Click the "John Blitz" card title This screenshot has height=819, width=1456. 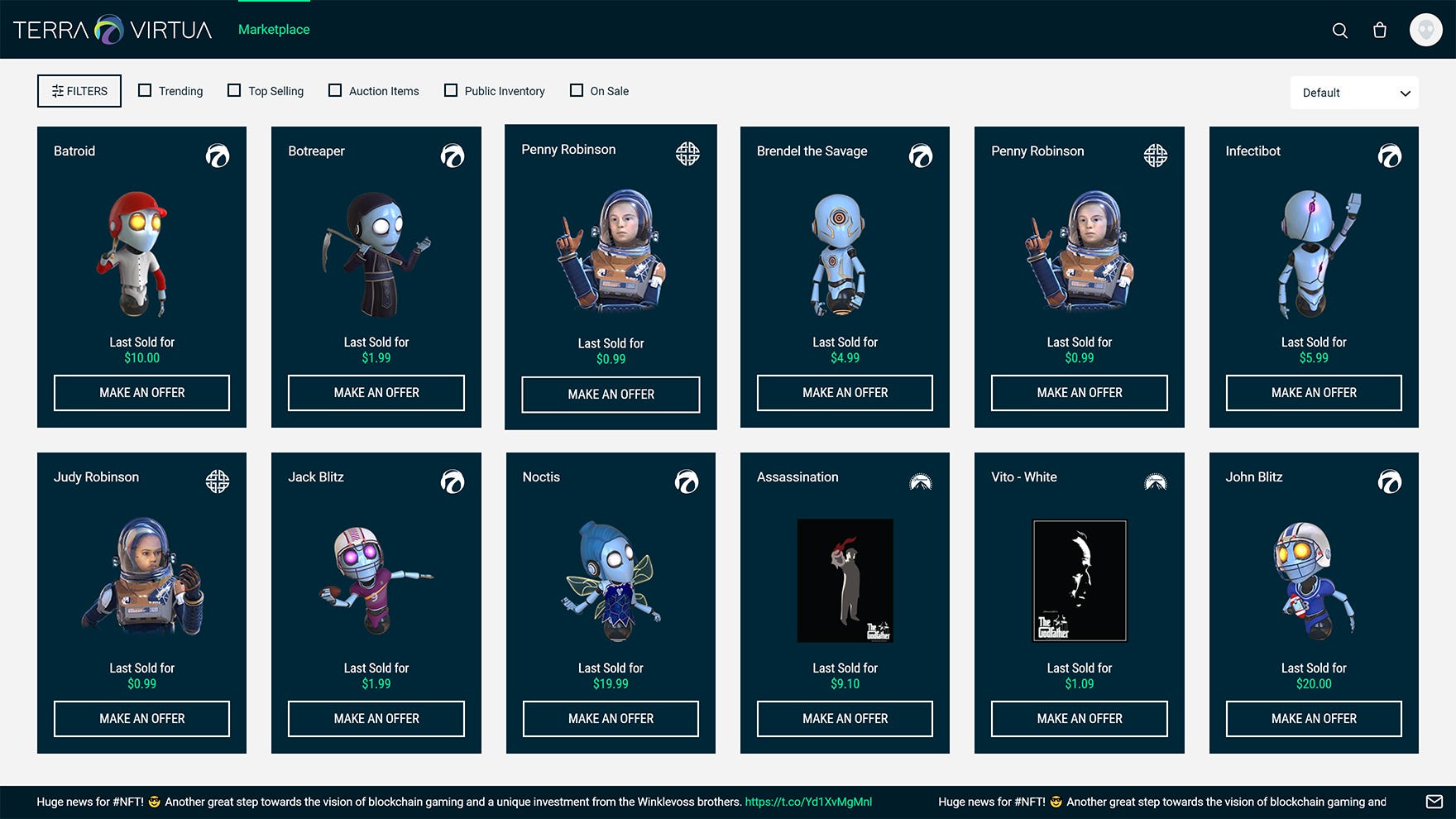click(x=1254, y=477)
